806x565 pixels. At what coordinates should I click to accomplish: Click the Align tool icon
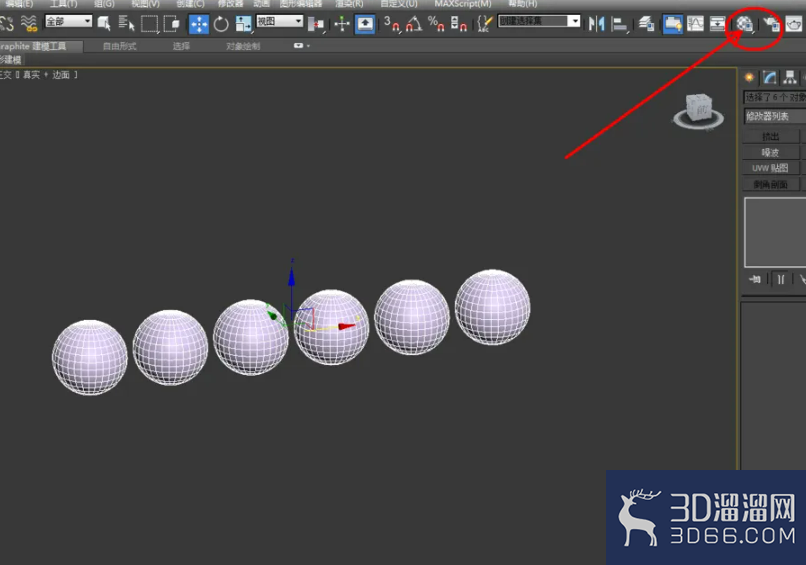pos(620,24)
